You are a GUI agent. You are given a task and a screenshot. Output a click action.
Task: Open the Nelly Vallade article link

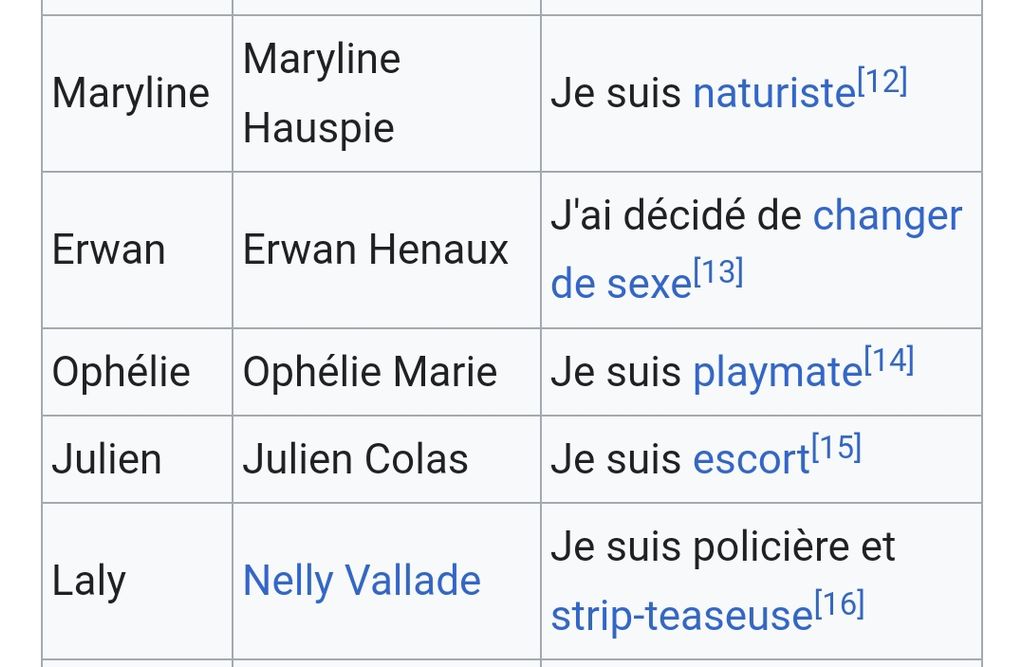point(362,581)
